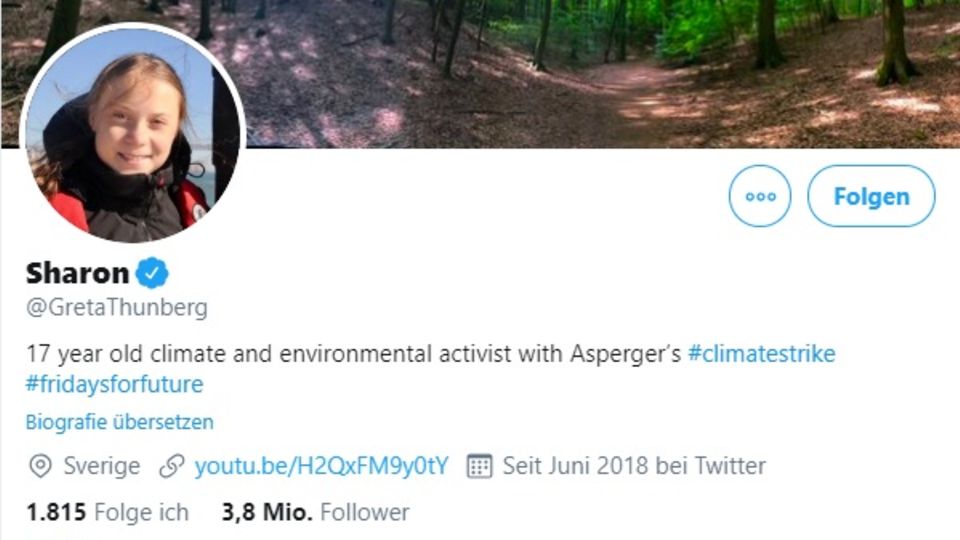Click the Seit Juni 2018 bei Twitter text
This screenshot has height=540, width=960.
pos(634,466)
